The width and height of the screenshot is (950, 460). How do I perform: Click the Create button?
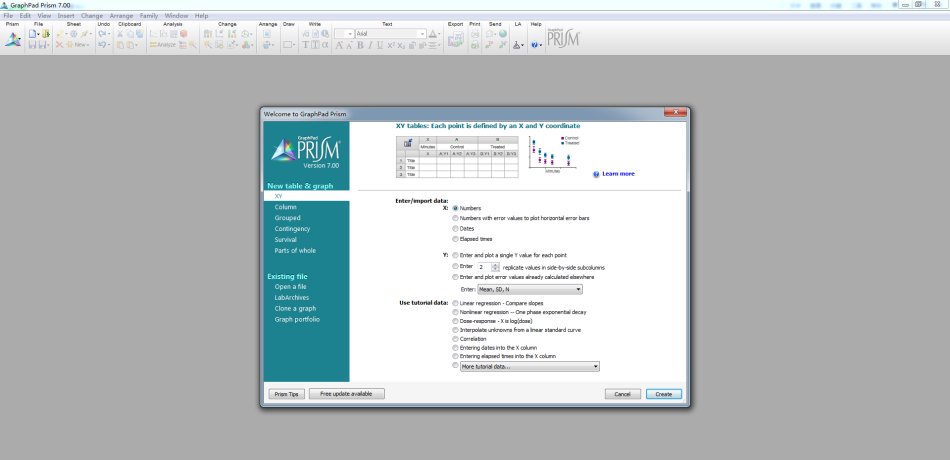pyautogui.click(x=663, y=394)
